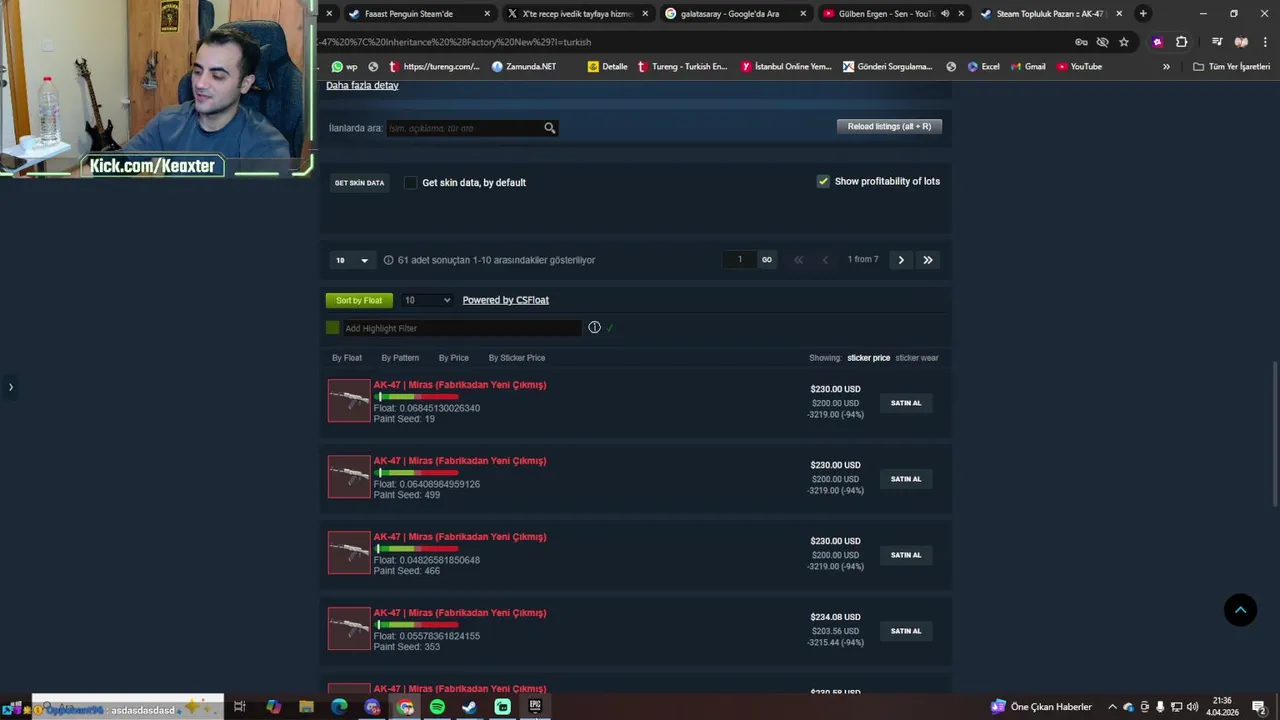Image resolution: width=1280 pixels, height=720 pixels.
Task: Open Tüm Yer İşaretleri bookmarks folder
Action: click(x=1232, y=67)
